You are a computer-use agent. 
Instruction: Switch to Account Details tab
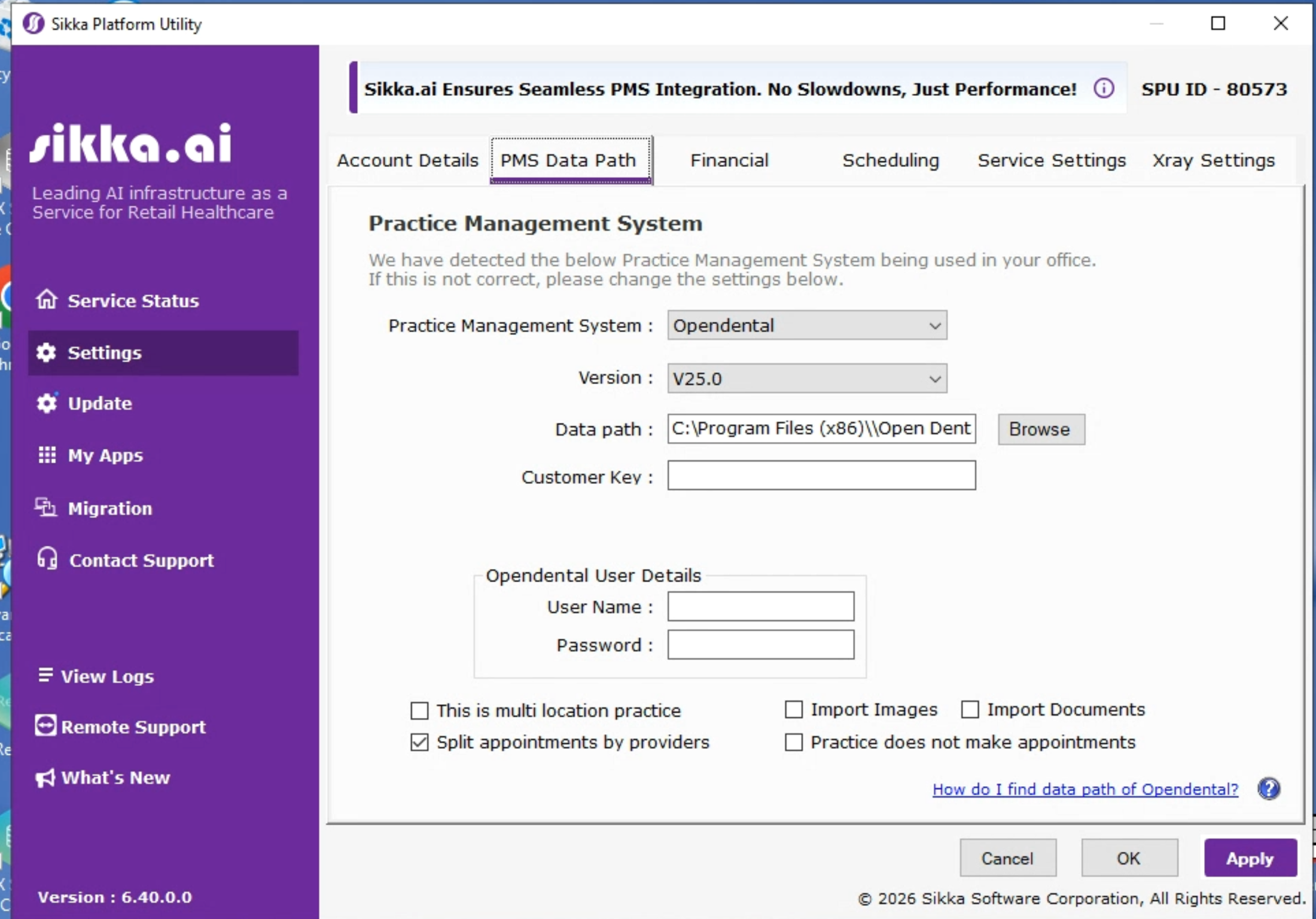(x=408, y=160)
